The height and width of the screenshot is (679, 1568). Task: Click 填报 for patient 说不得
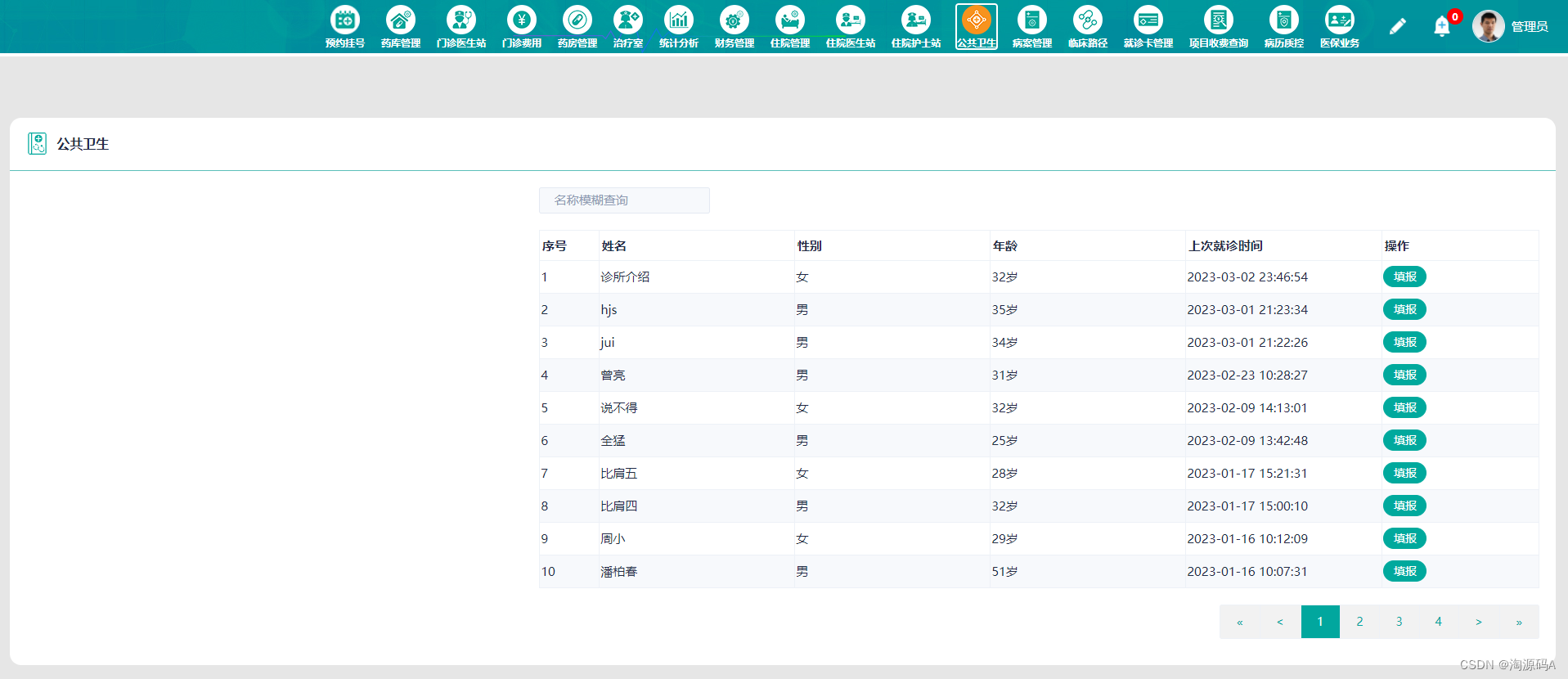[1404, 407]
